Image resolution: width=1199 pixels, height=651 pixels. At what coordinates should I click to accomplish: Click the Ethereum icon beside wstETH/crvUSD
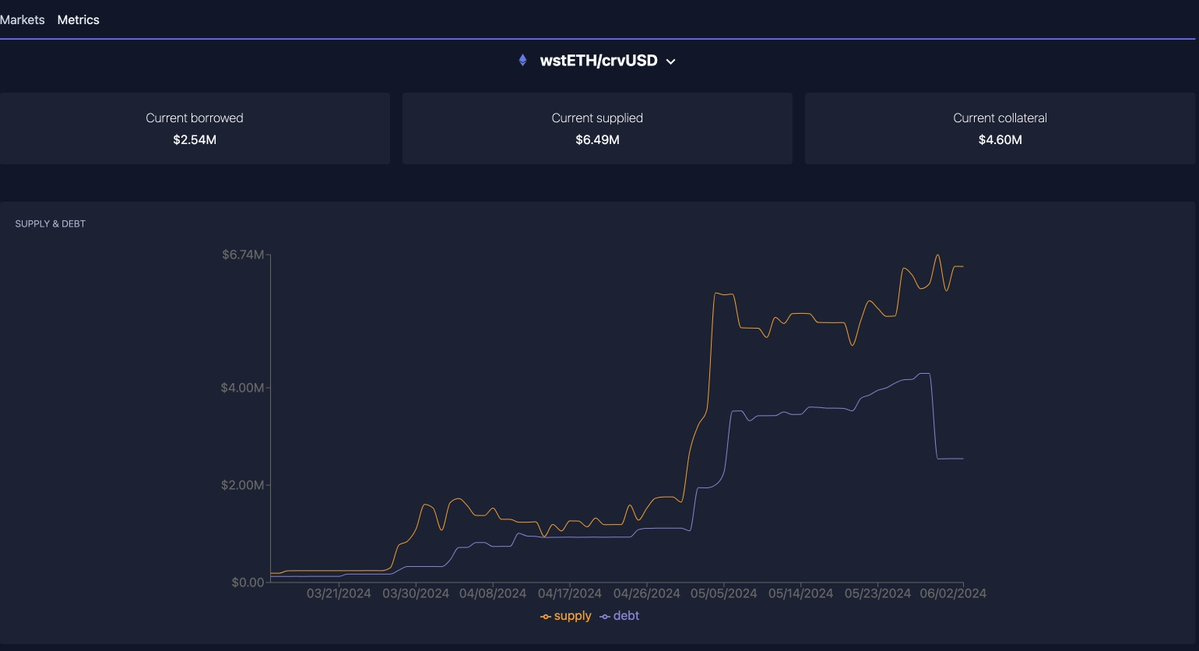point(523,60)
